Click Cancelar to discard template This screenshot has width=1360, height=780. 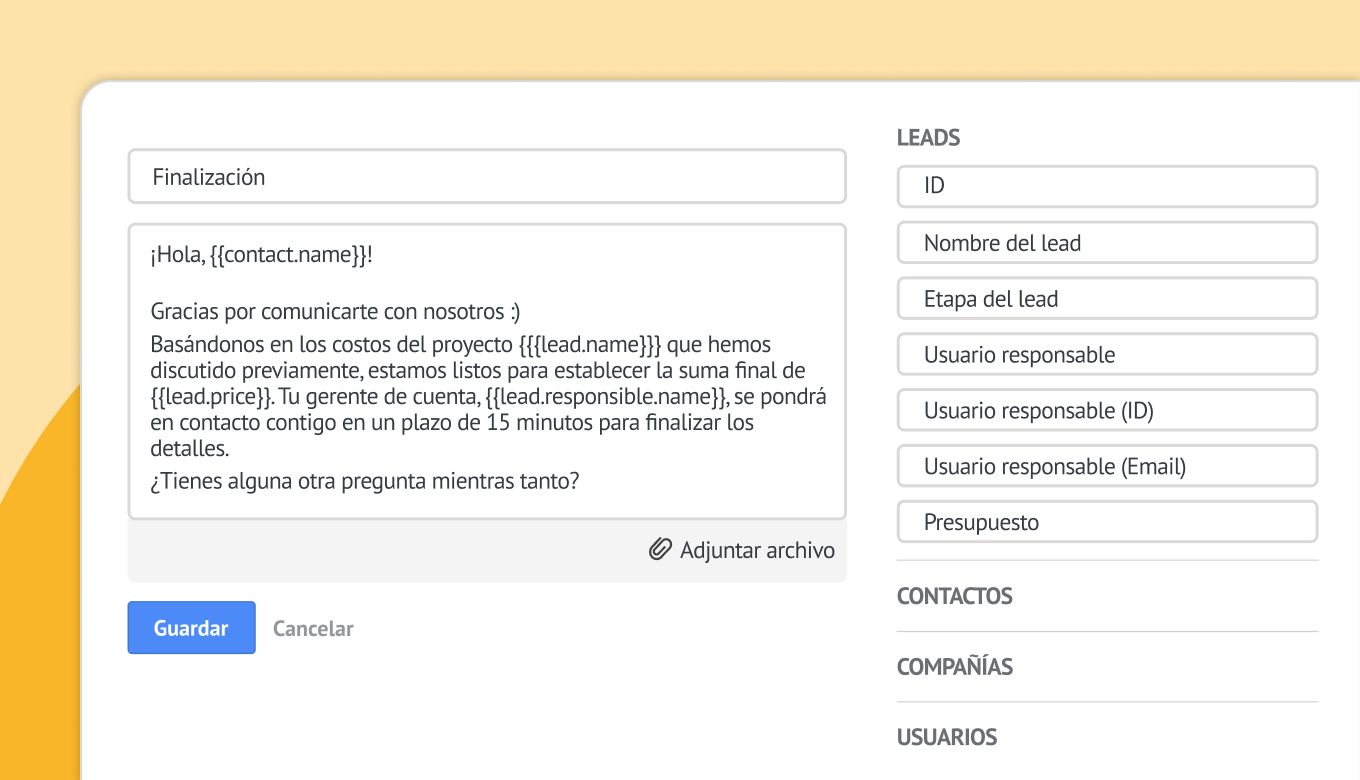click(x=313, y=629)
